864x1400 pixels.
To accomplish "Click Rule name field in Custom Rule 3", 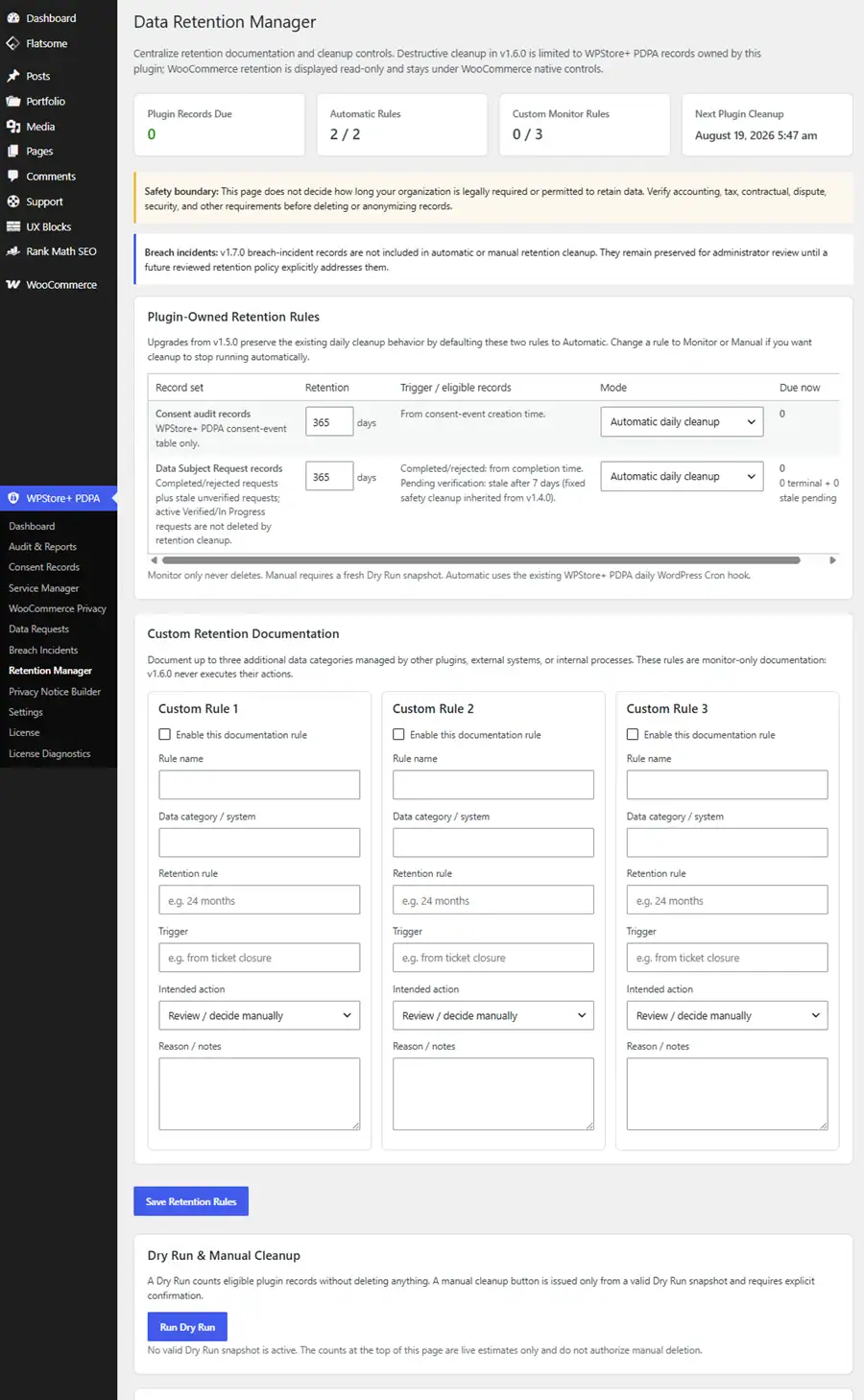I will (727, 785).
